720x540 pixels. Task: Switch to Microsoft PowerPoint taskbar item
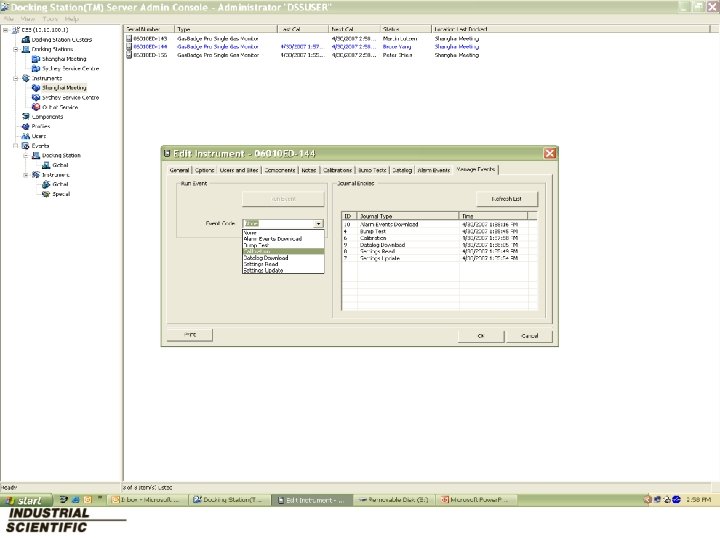click(x=476, y=500)
